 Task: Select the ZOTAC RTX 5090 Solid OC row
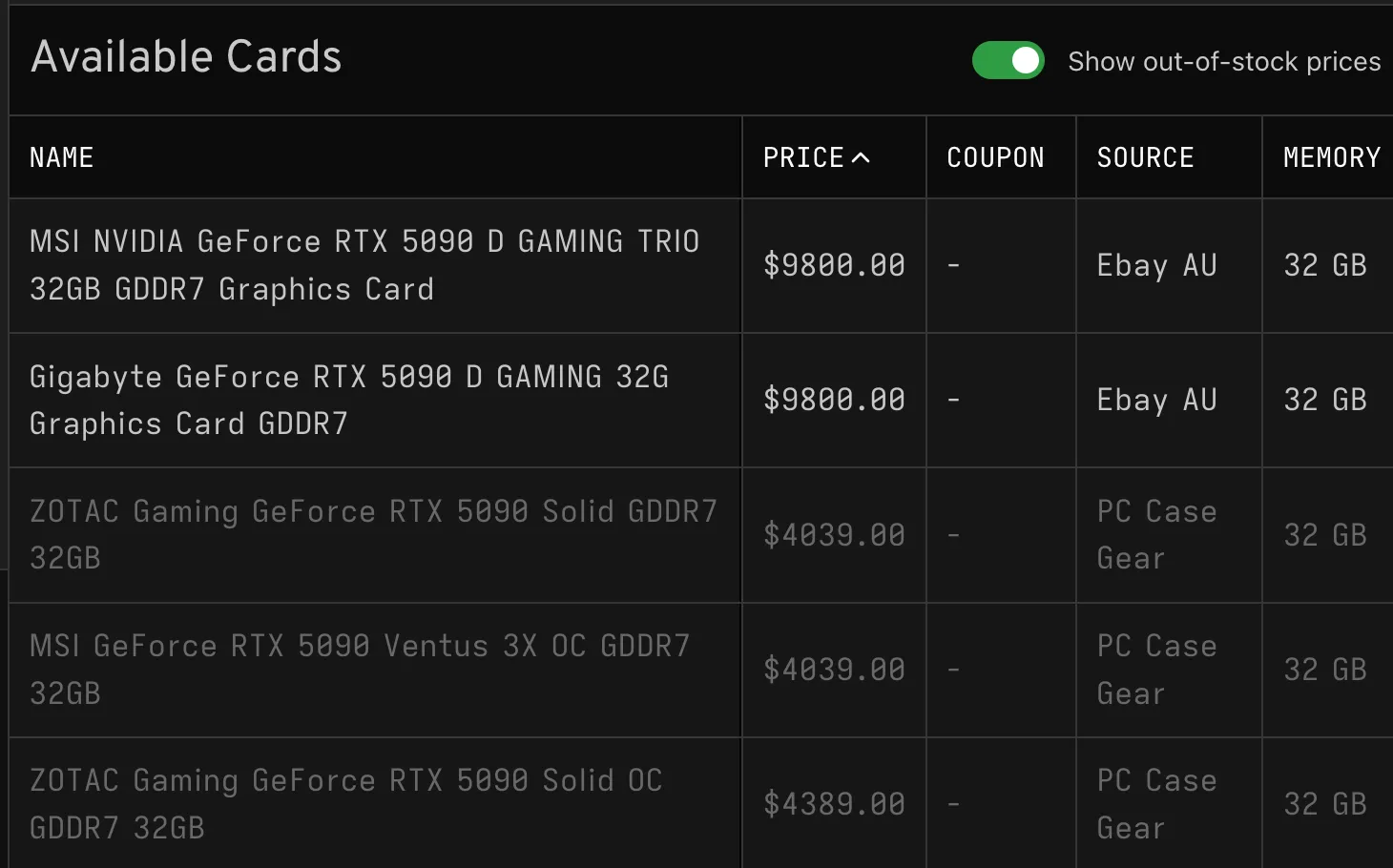(x=345, y=803)
